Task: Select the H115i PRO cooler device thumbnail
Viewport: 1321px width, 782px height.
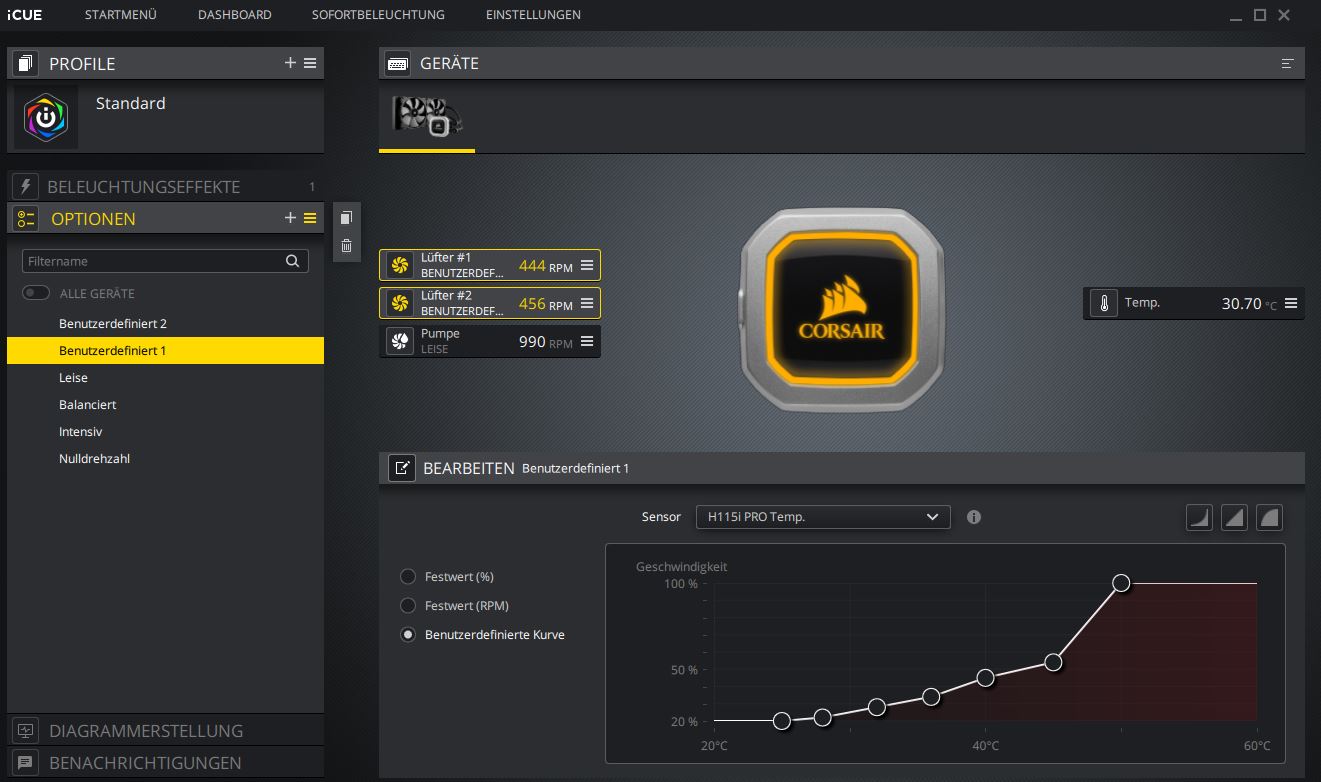Action: point(427,116)
